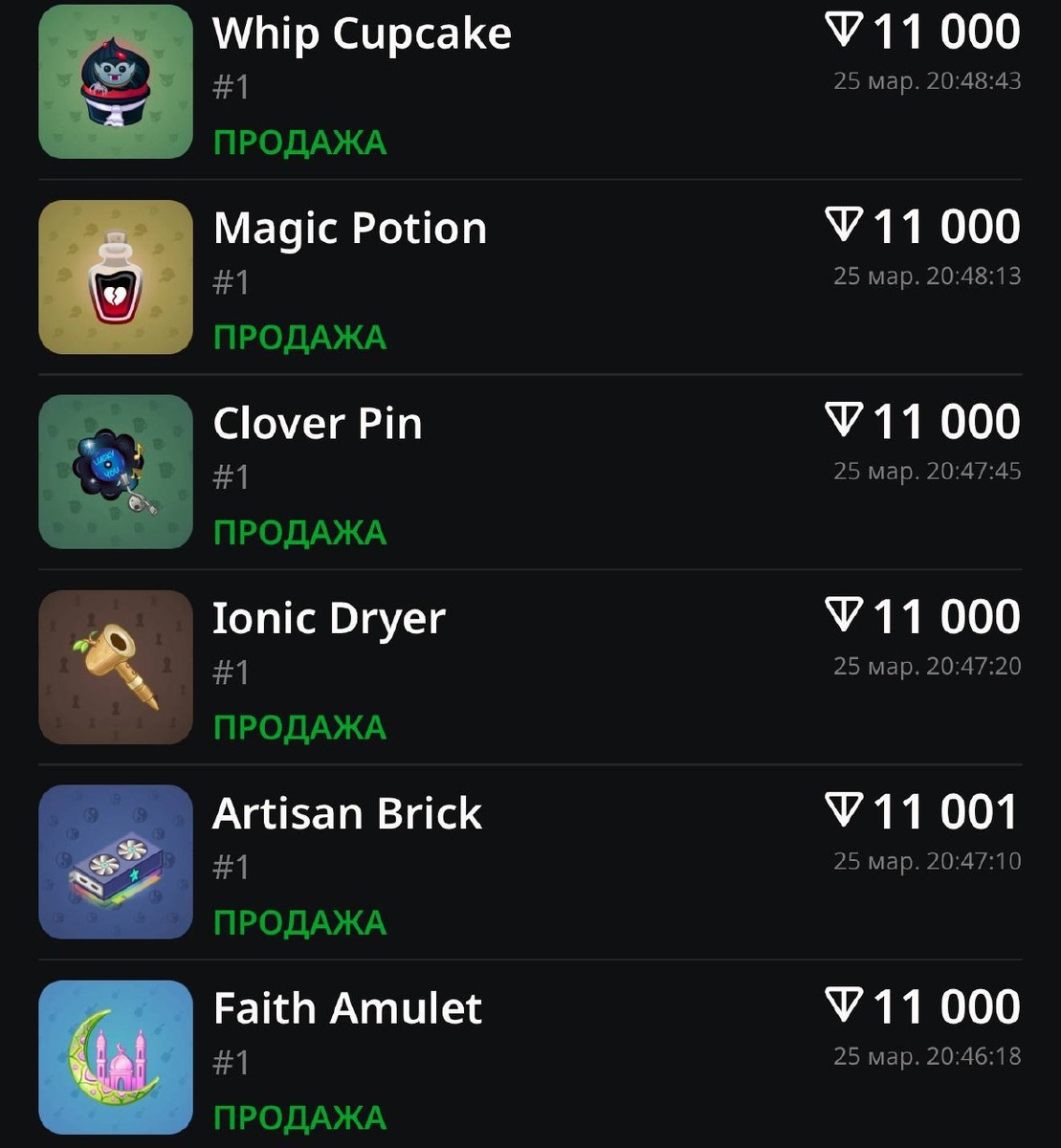Click the TON icon on Faith Amulet price
The image size is (1061, 1148).
[844, 1006]
